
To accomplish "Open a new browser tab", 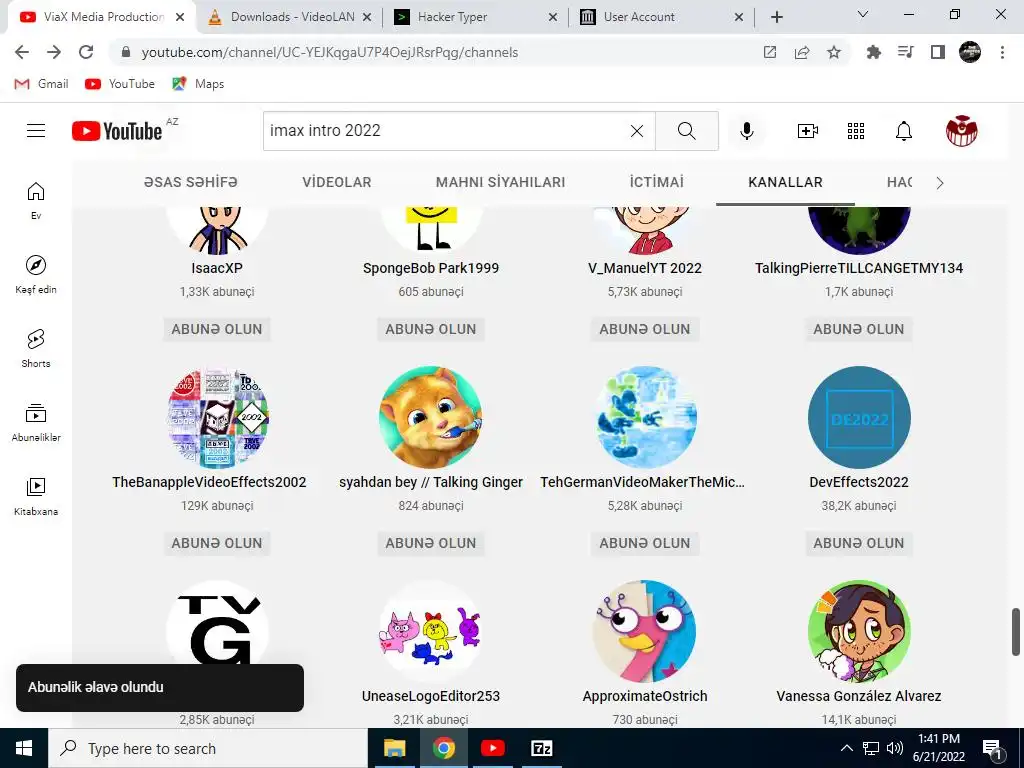I will [776, 17].
